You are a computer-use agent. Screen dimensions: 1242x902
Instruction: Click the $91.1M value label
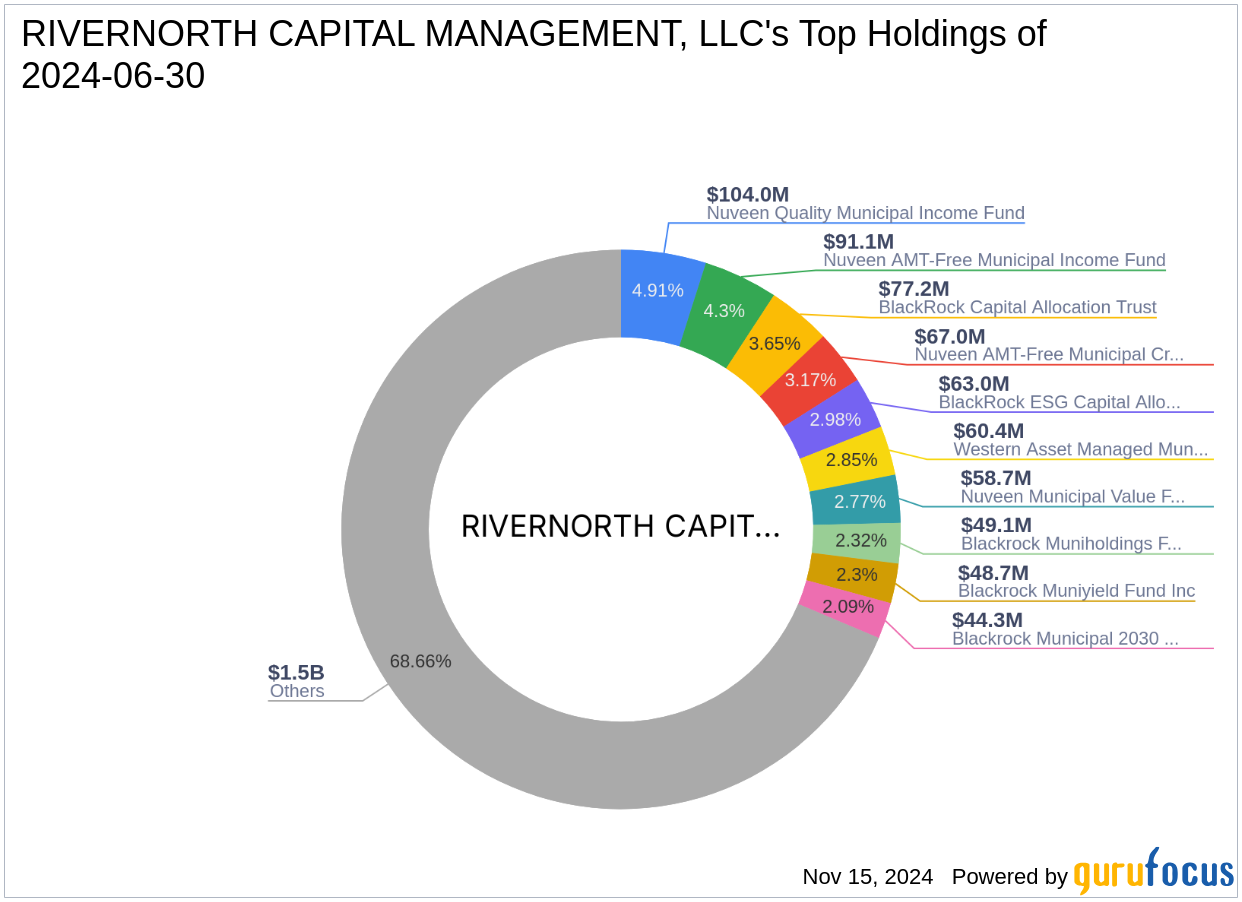tap(858, 242)
